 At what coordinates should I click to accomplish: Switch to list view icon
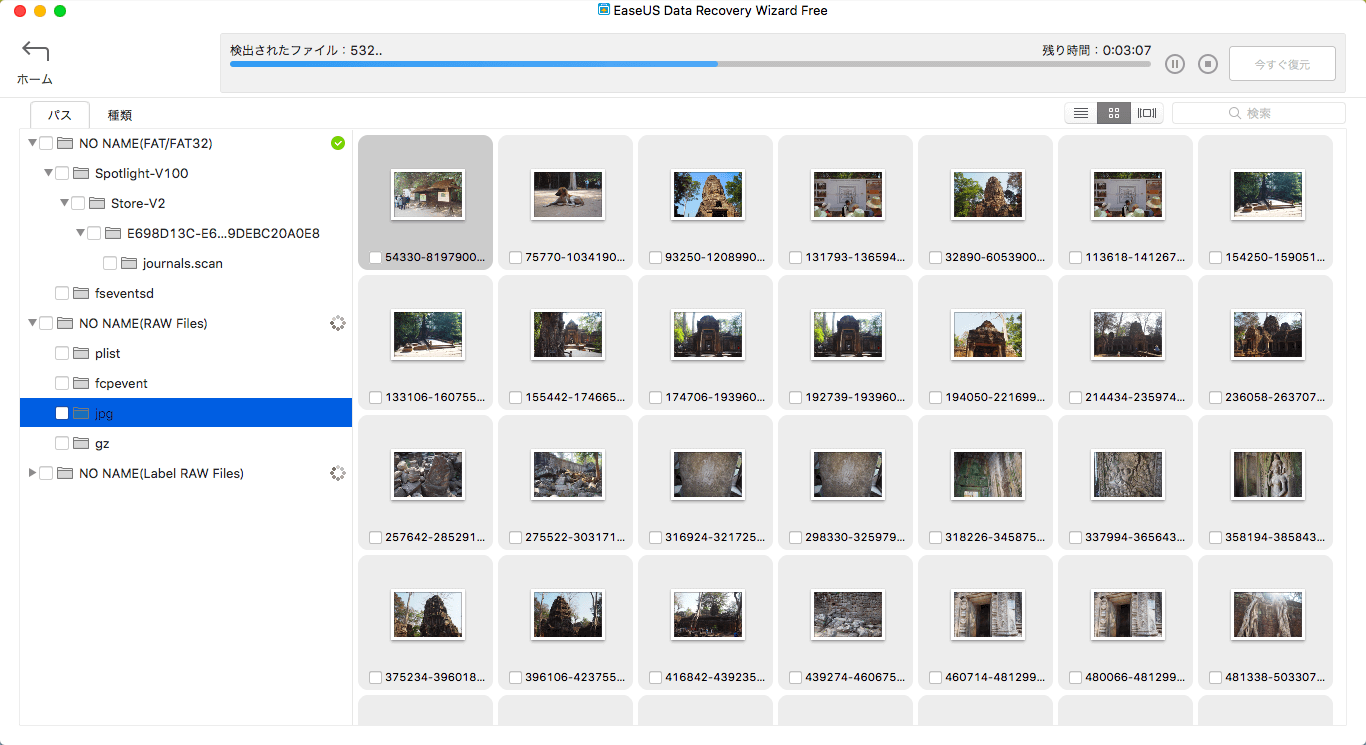point(1081,114)
